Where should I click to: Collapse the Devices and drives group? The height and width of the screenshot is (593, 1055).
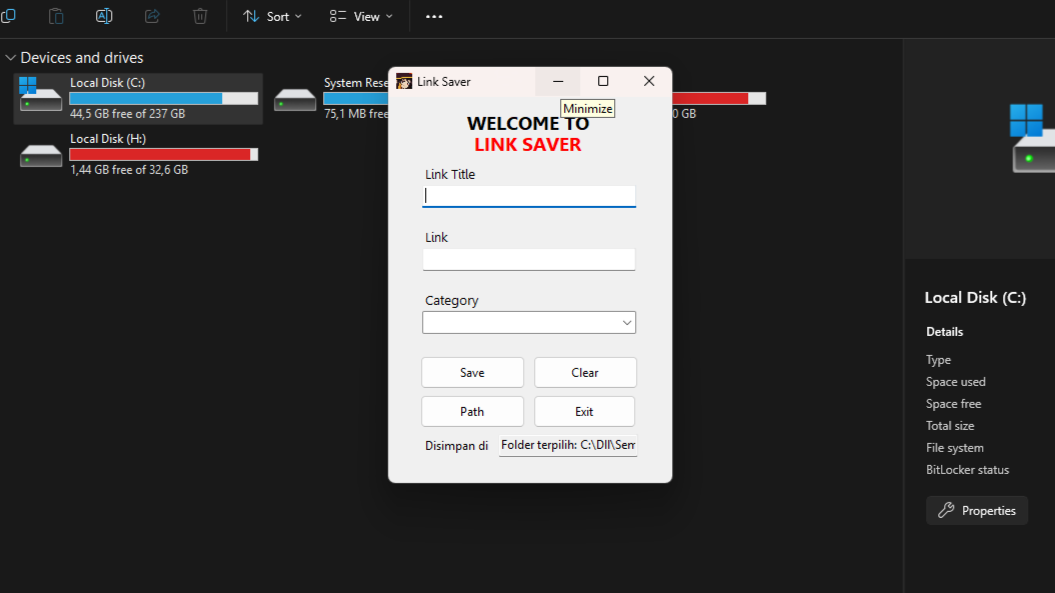pos(11,58)
